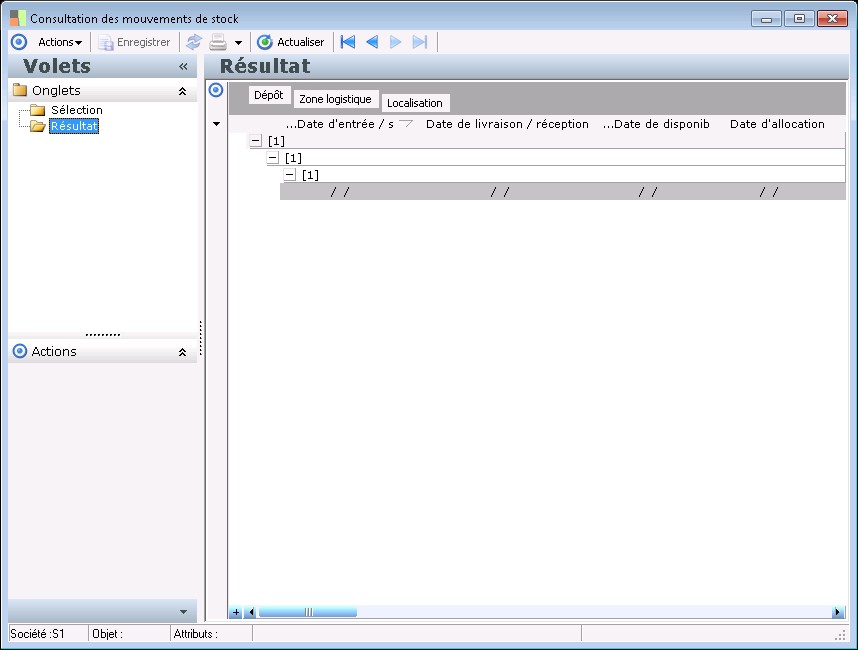Collapse the top-level [1] group row
The height and width of the screenshot is (650, 858).
256,142
